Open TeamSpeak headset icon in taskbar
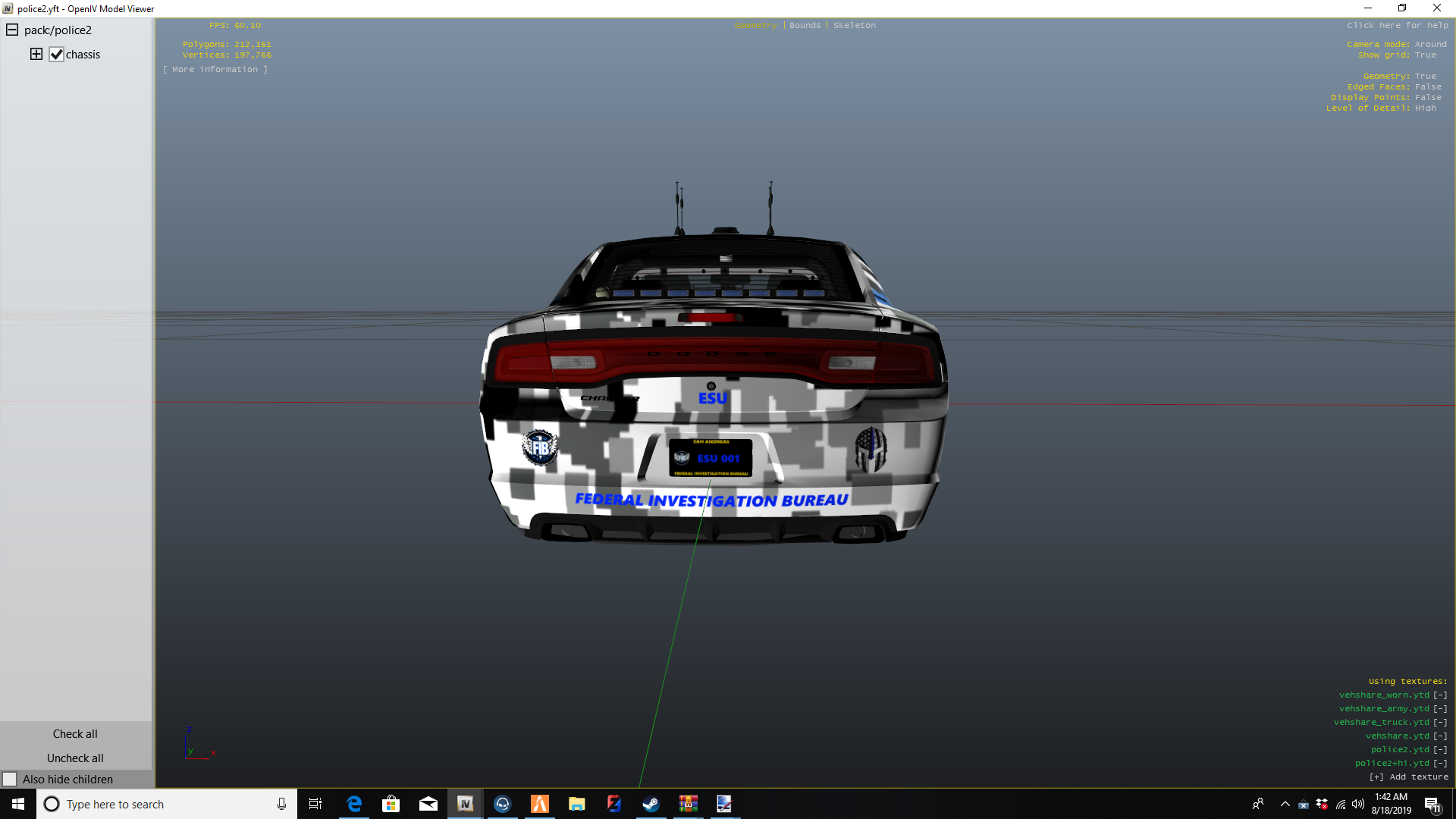 pos(502,804)
